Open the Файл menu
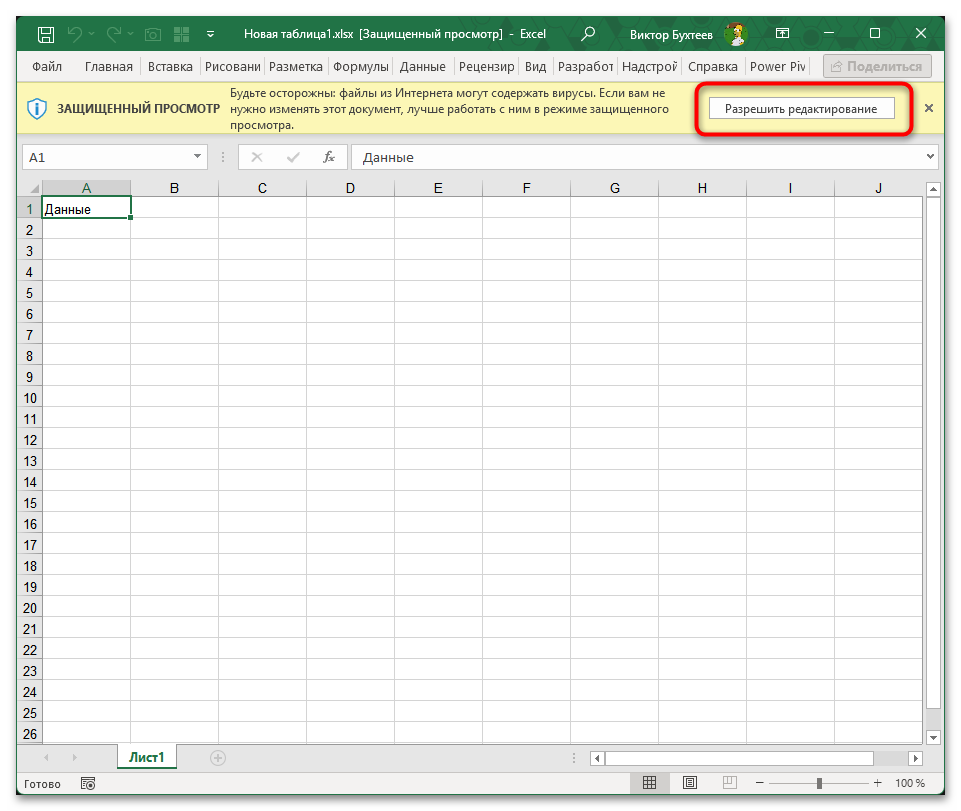Screen dimensions: 961x811 tap(47, 66)
